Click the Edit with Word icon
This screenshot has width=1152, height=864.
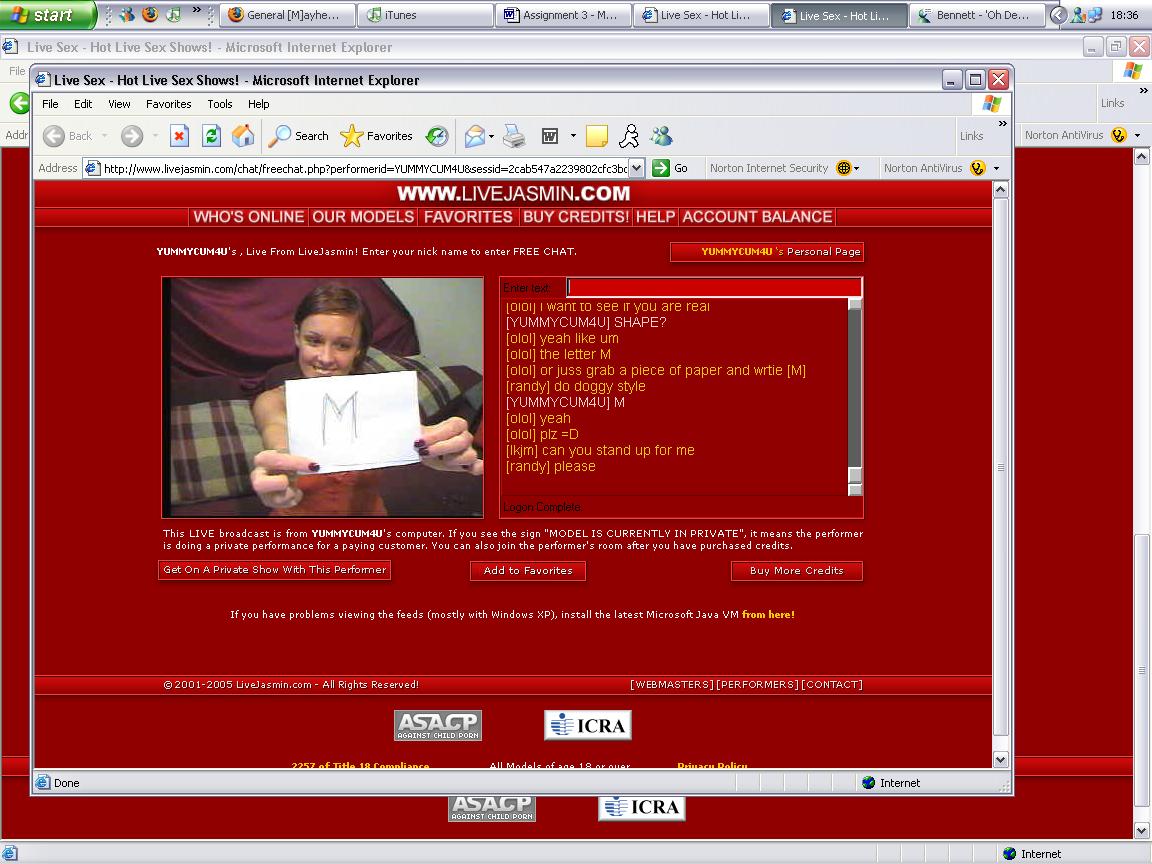click(550, 136)
